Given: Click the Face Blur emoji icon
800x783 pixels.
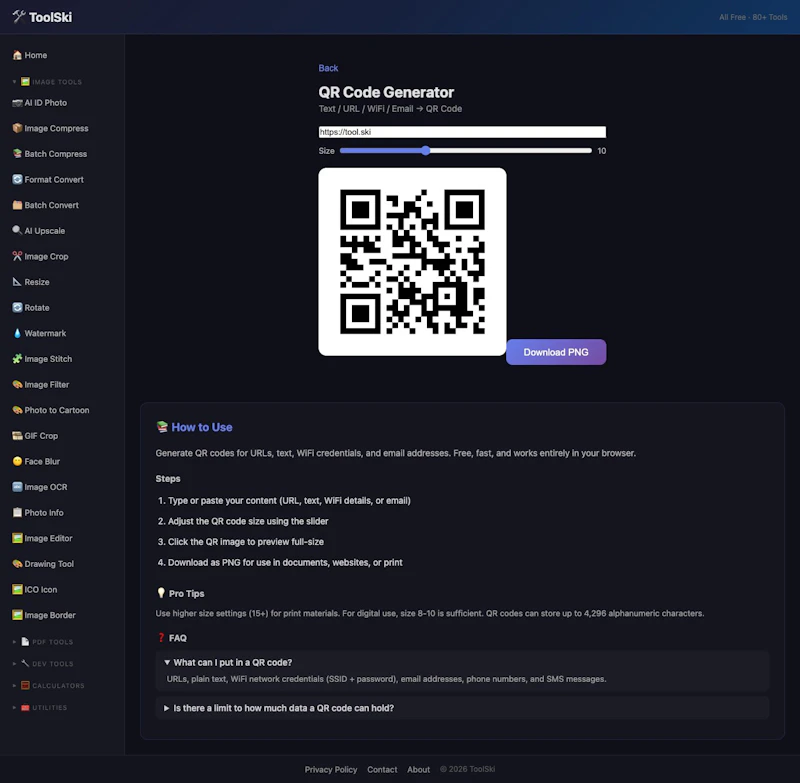Looking at the screenshot, I should (17, 462).
